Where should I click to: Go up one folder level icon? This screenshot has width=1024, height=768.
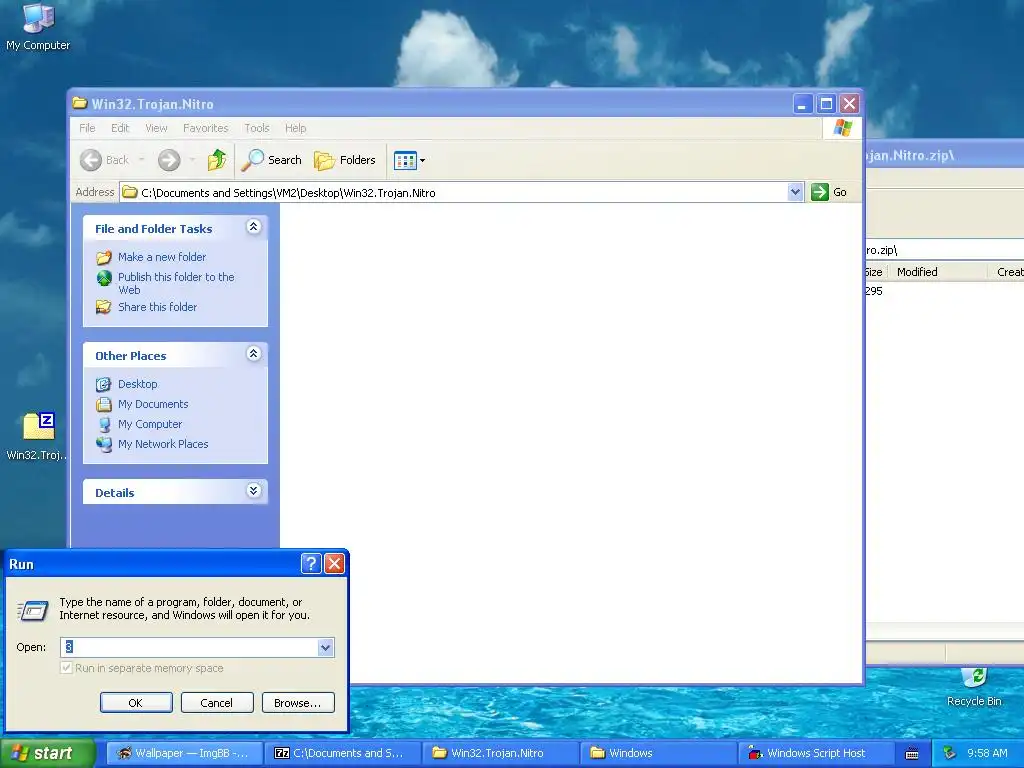coord(217,160)
